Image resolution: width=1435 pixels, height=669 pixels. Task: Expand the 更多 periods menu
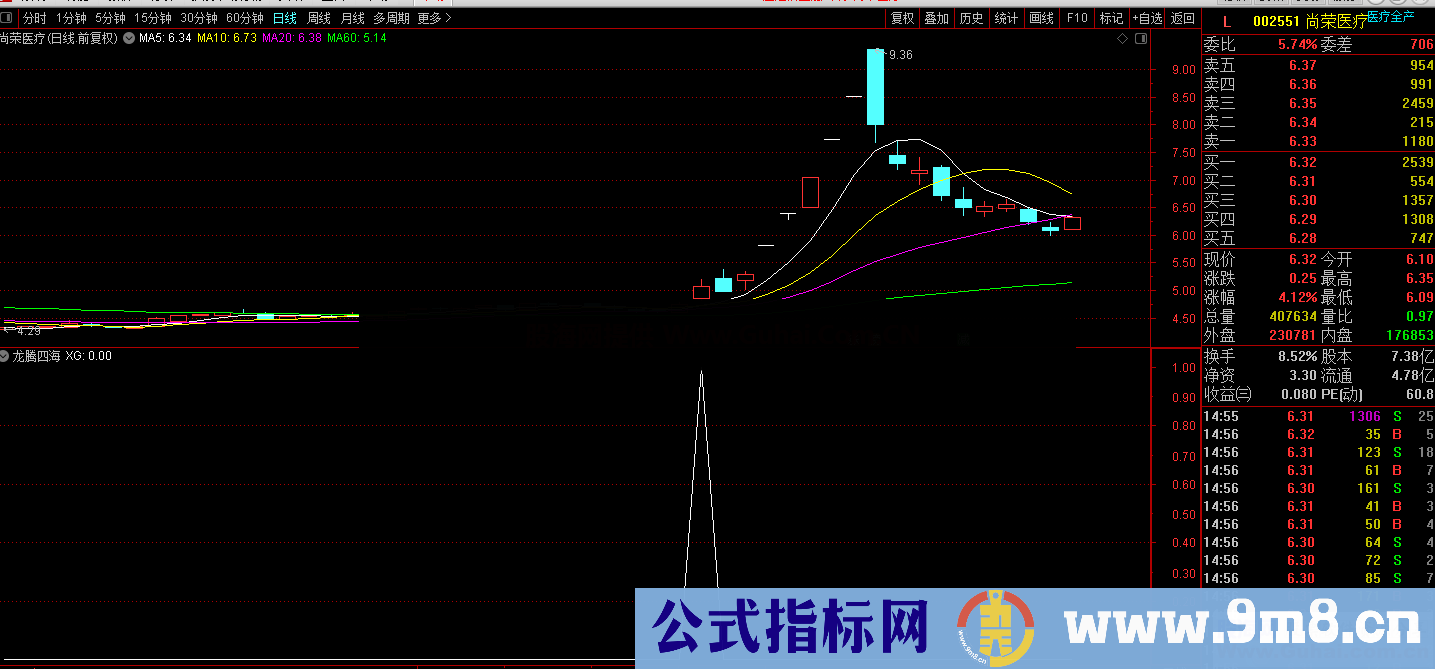point(433,18)
